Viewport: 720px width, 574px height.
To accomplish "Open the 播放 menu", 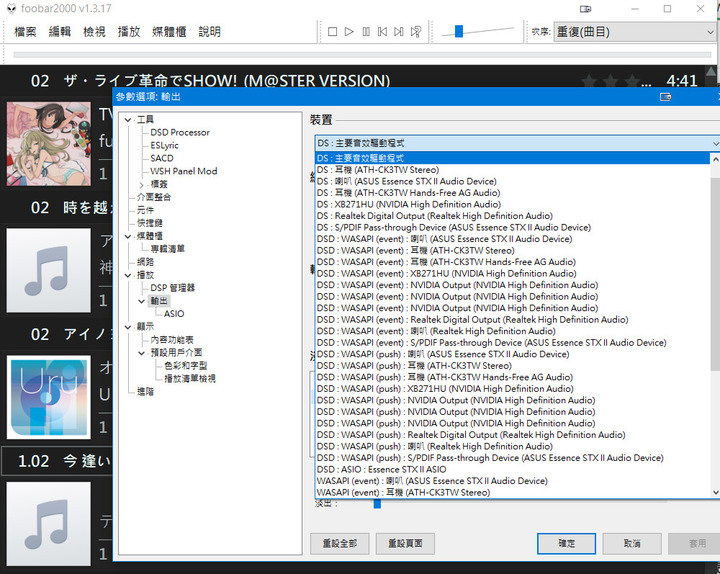I will pos(129,32).
